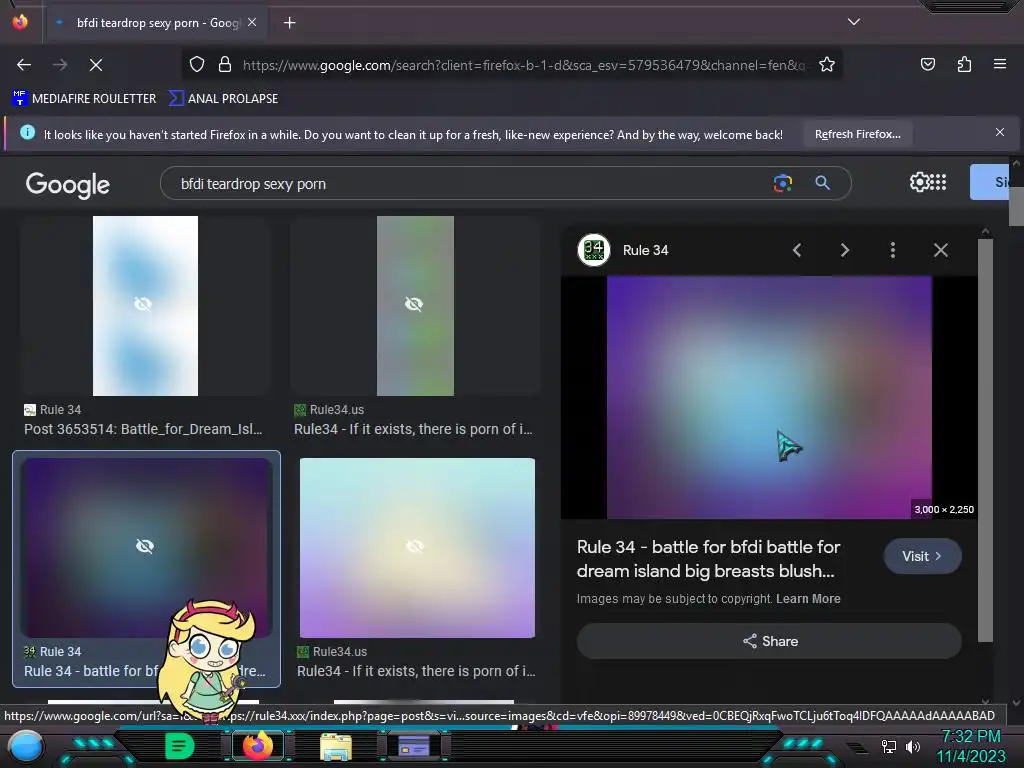Screen dimensions: 1024x768
Task: Unblur the pastel Rule34.us thumbnail in the second row
Action: (417, 547)
